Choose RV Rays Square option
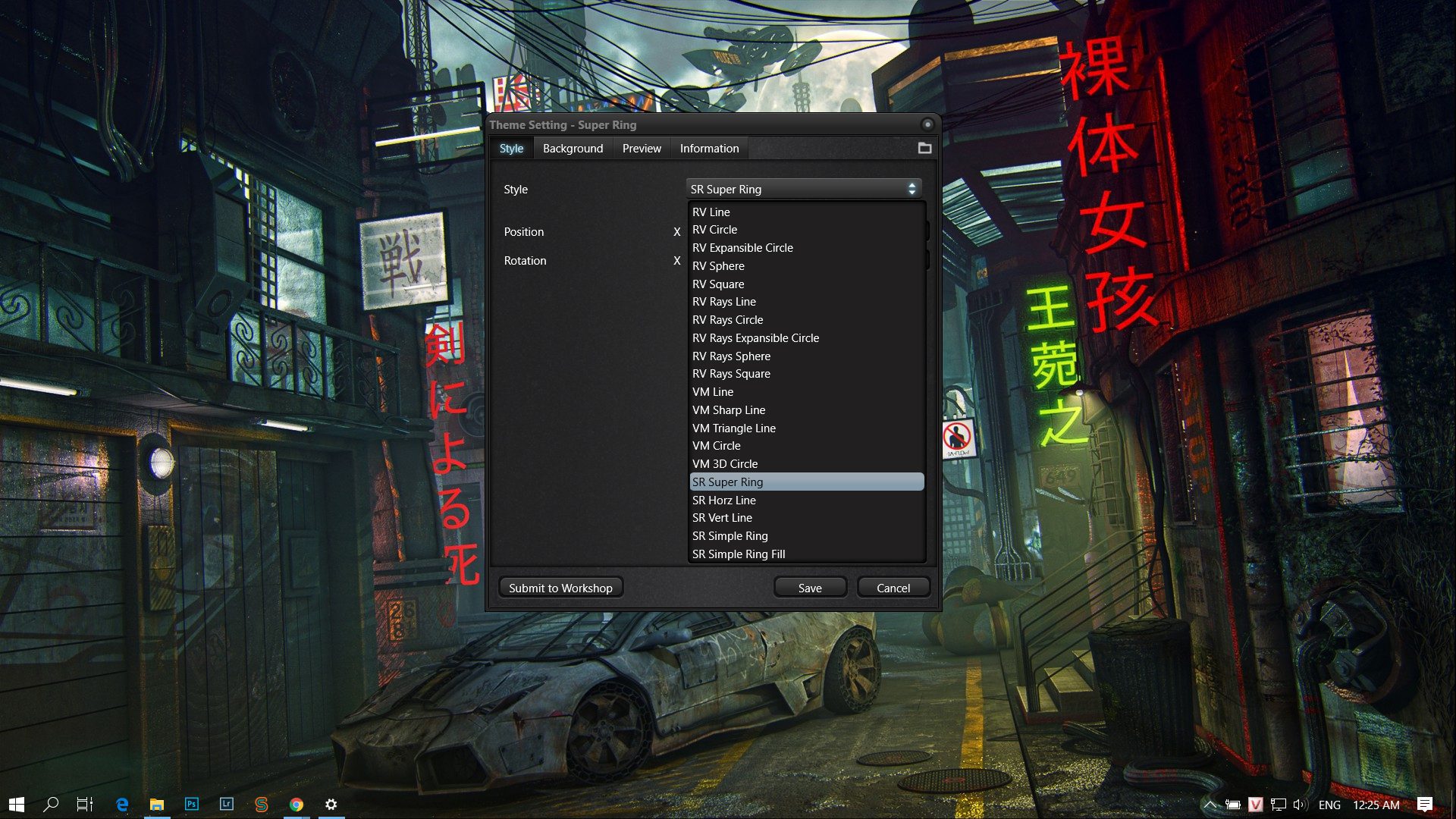Image resolution: width=1456 pixels, height=819 pixels. coord(807,374)
